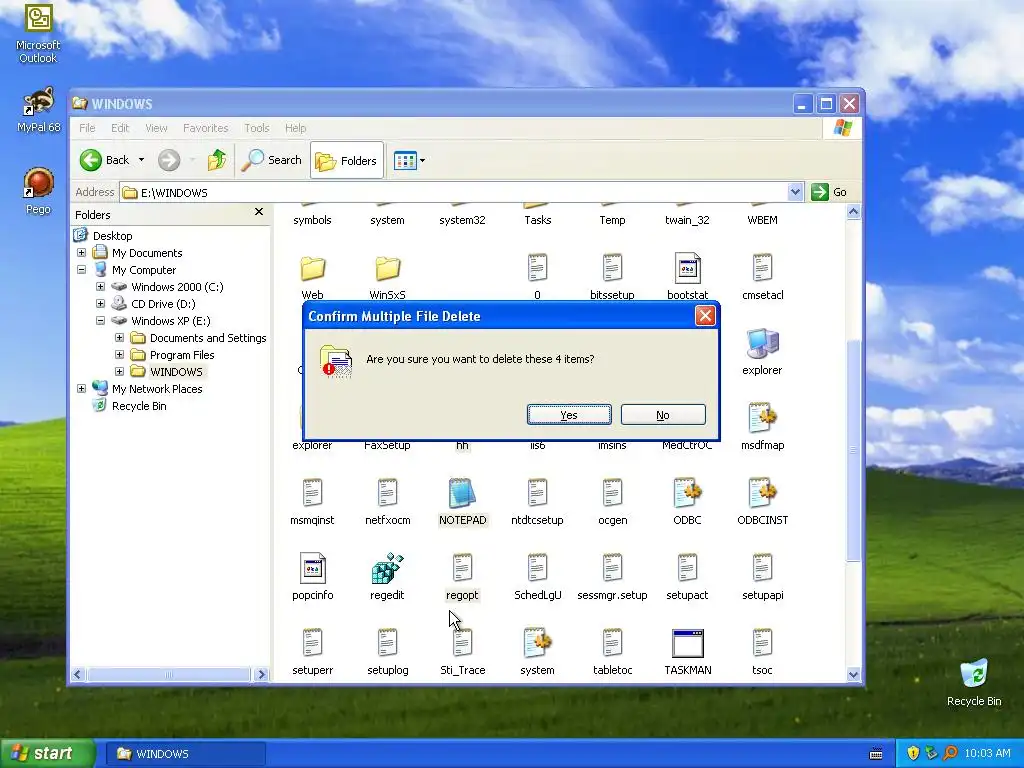The height and width of the screenshot is (768, 1024).
Task: Click the Up folder toolbar icon
Action: [217, 160]
